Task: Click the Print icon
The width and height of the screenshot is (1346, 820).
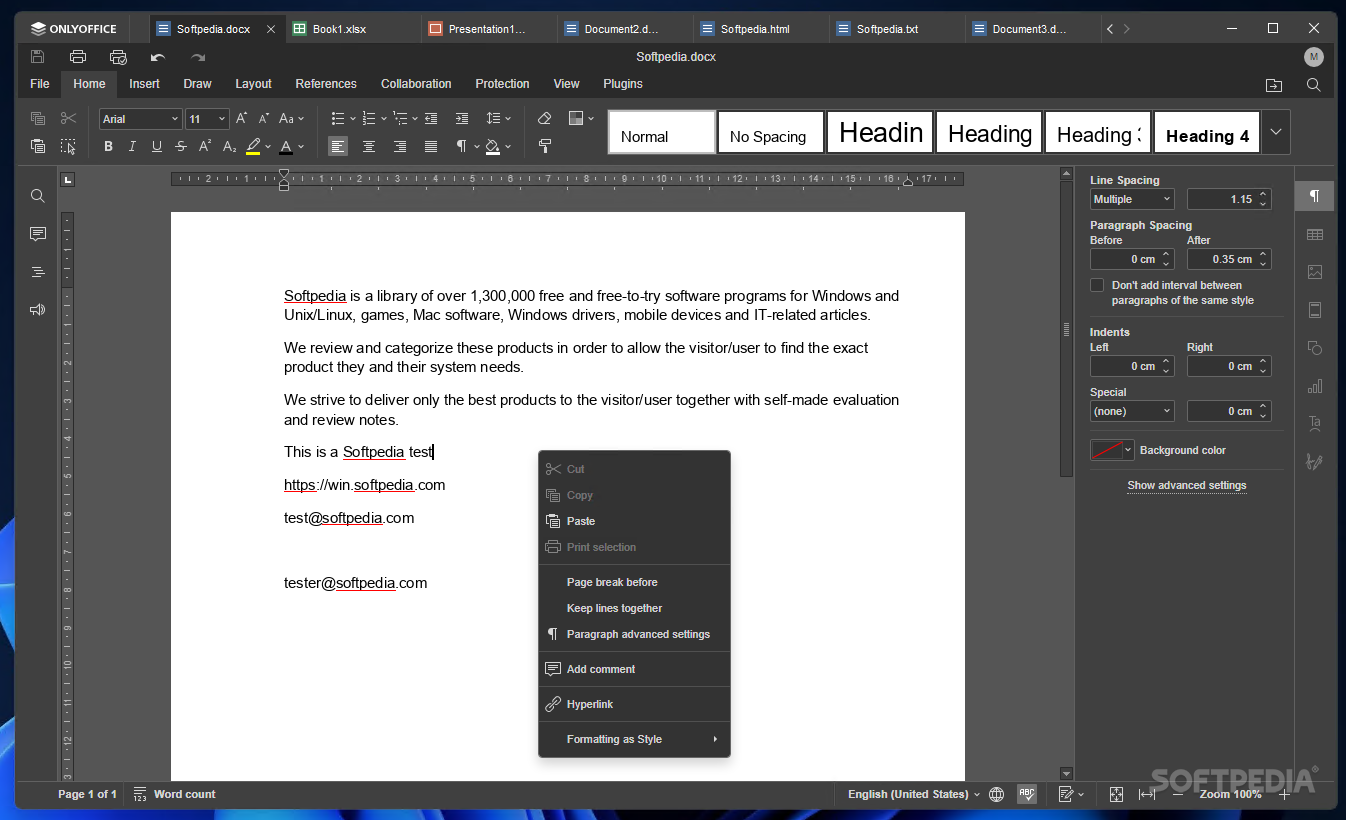Action: point(78,57)
